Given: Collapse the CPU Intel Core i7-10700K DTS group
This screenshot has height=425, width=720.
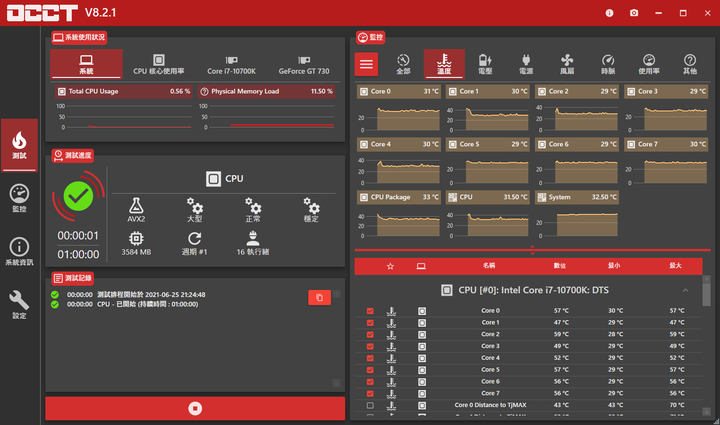Looking at the screenshot, I should click(685, 290).
